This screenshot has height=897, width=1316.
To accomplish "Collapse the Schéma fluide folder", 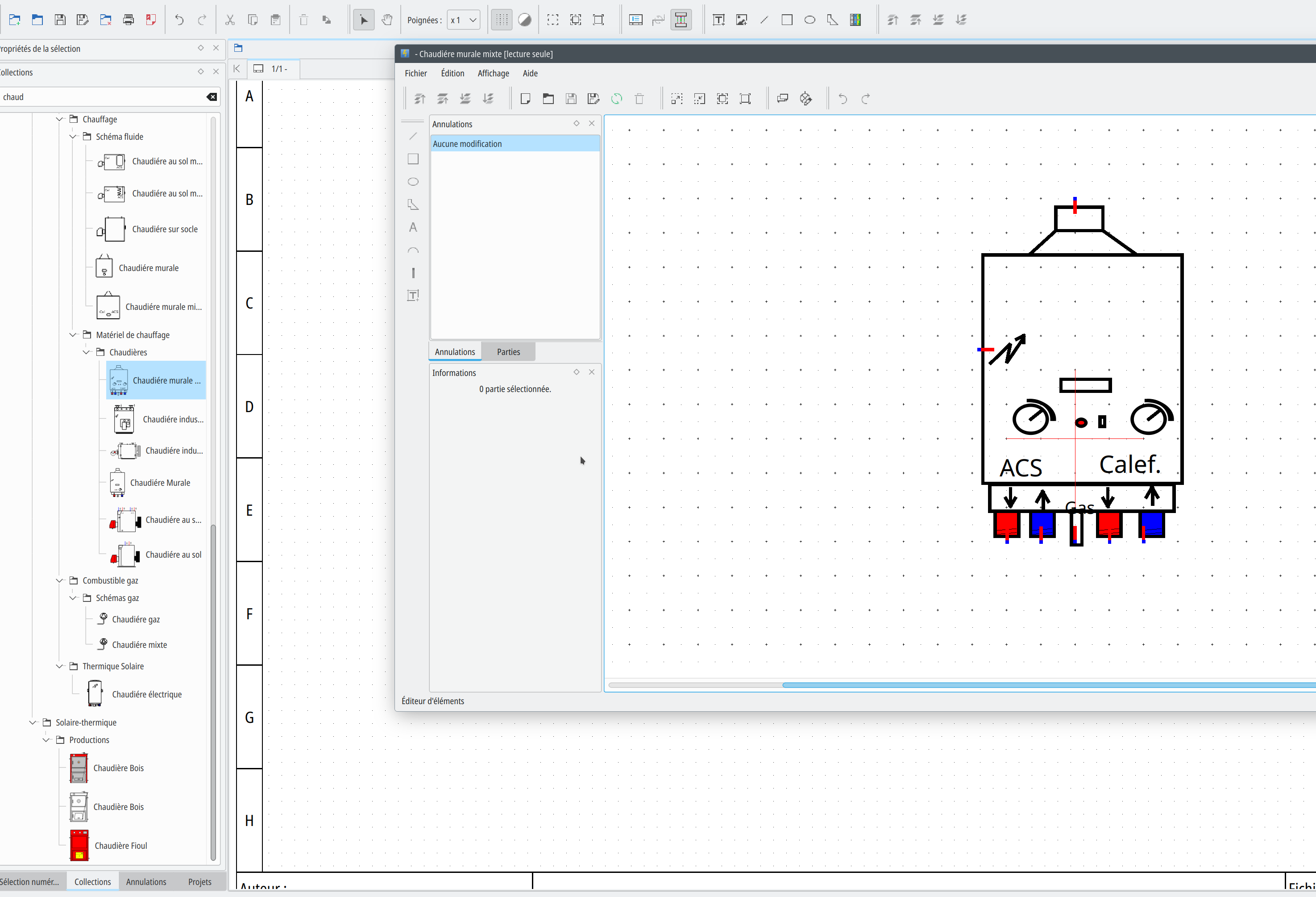I will pos(72,137).
